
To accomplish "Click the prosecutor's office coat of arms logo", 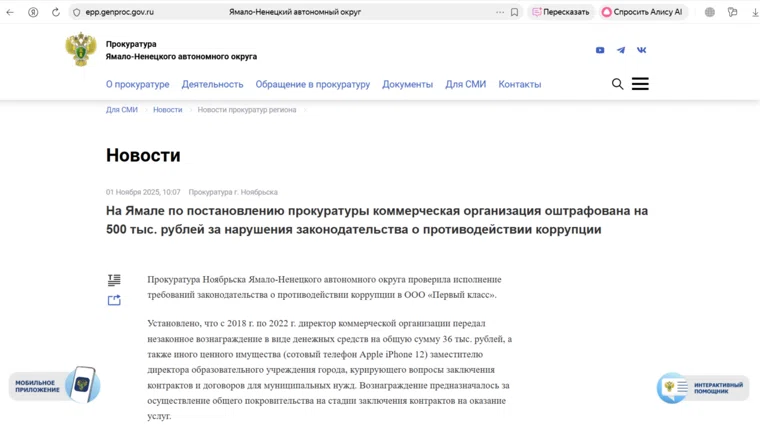I will click(x=81, y=50).
